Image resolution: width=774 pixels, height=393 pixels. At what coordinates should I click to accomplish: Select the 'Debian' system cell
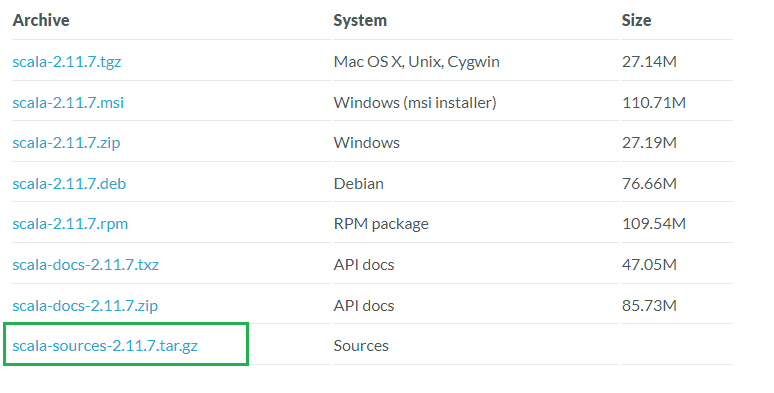pos(359,184)
